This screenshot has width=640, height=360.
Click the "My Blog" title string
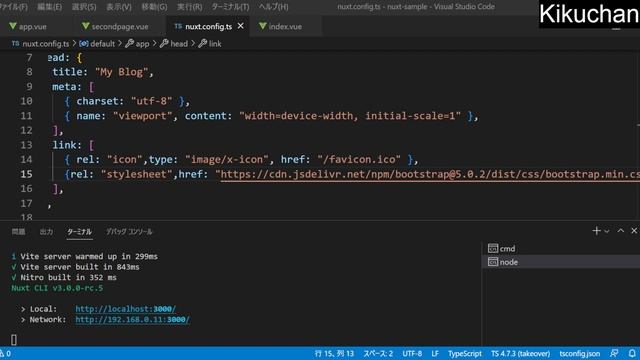(x=122, y=72)
